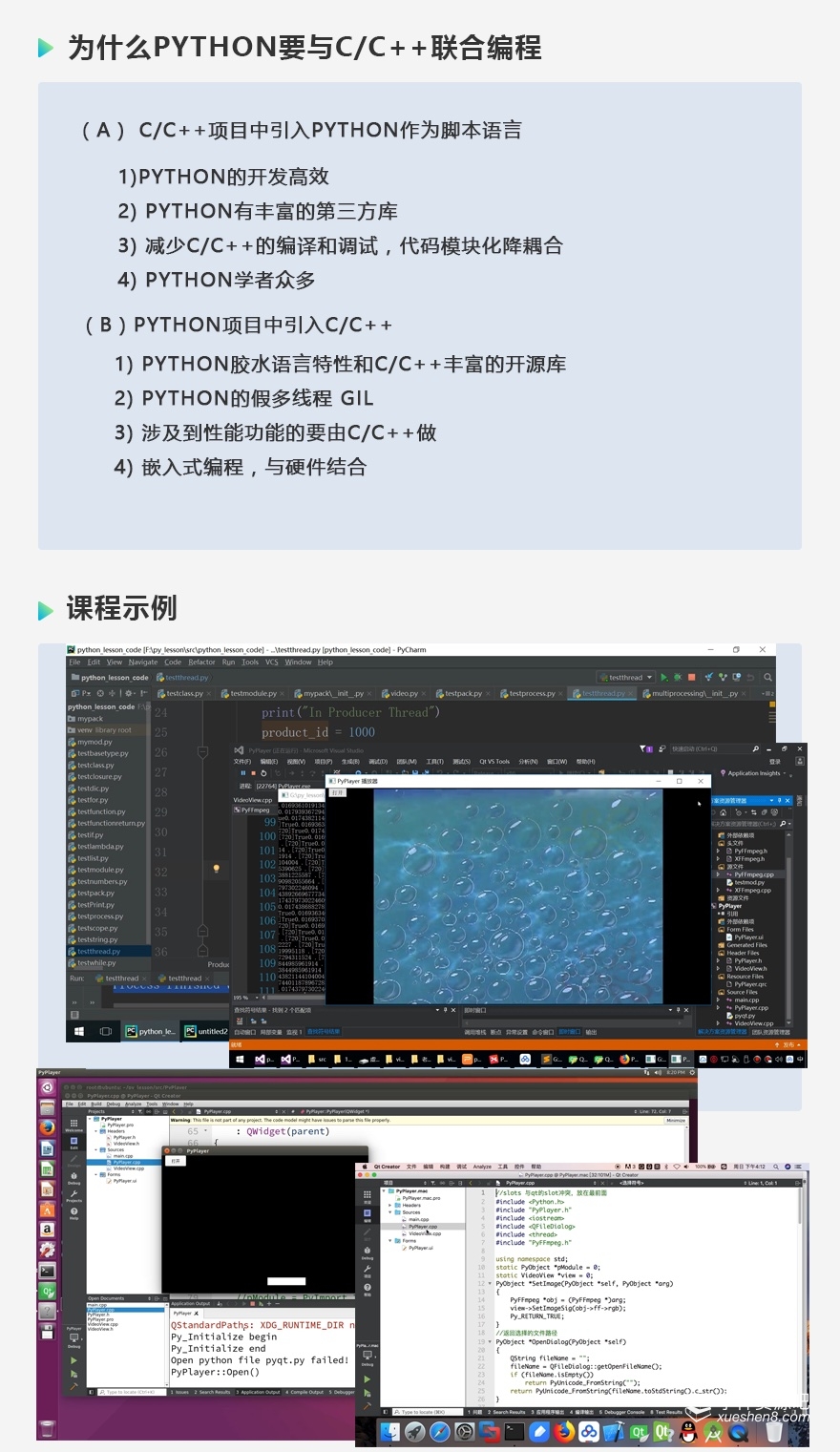The height and width of the screenshot is (1452, 840).
Task: Open Terminal from the Ubuntu launcher
Action: click(x=47, y=1271)
